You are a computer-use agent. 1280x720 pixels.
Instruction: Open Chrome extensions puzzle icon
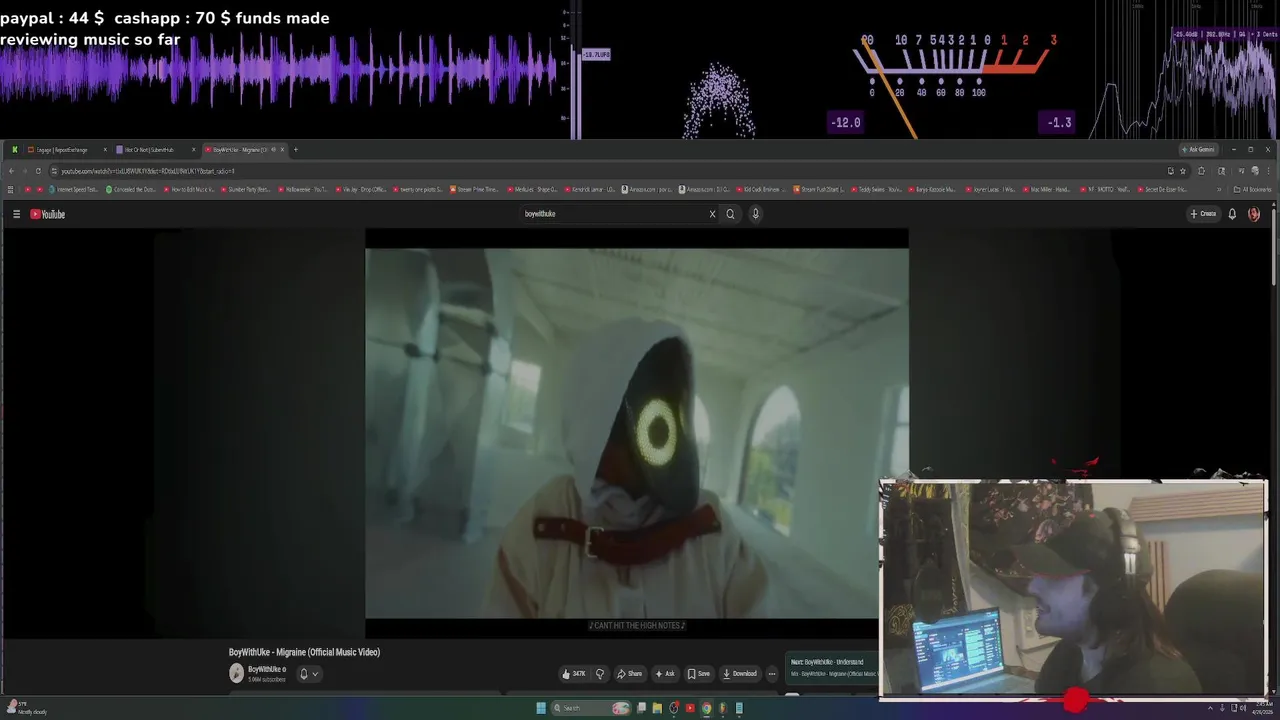point(1202,171)
